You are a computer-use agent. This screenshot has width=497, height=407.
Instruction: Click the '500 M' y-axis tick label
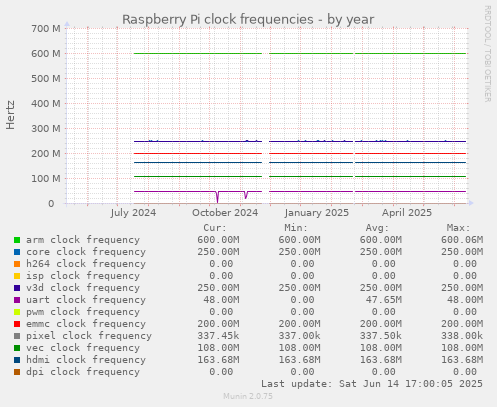coord(46,79)
